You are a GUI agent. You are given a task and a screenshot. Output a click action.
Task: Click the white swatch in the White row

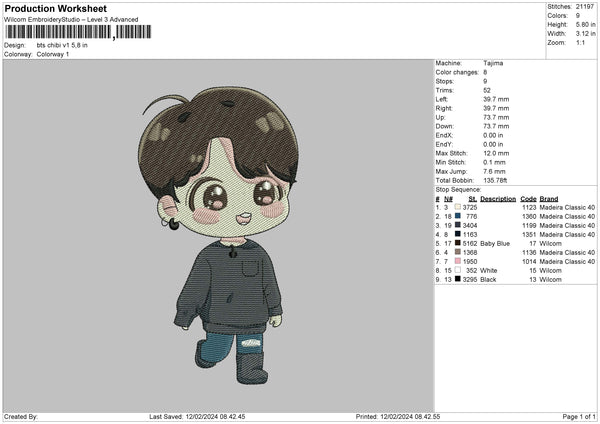click(457, 270)
